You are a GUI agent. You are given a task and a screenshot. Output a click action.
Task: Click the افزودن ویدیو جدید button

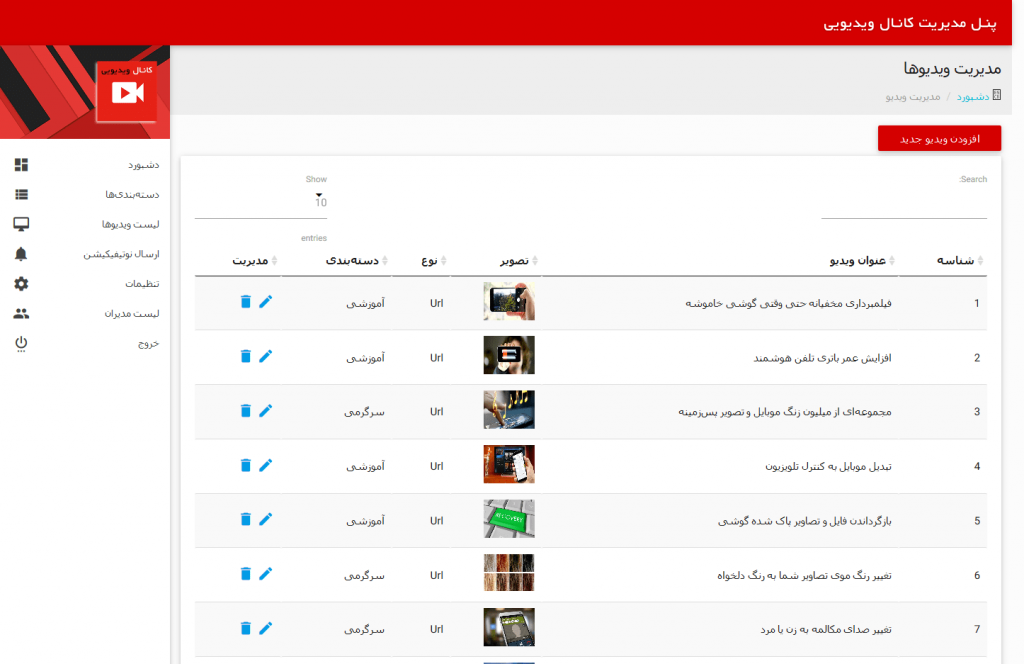coord(939,138)
